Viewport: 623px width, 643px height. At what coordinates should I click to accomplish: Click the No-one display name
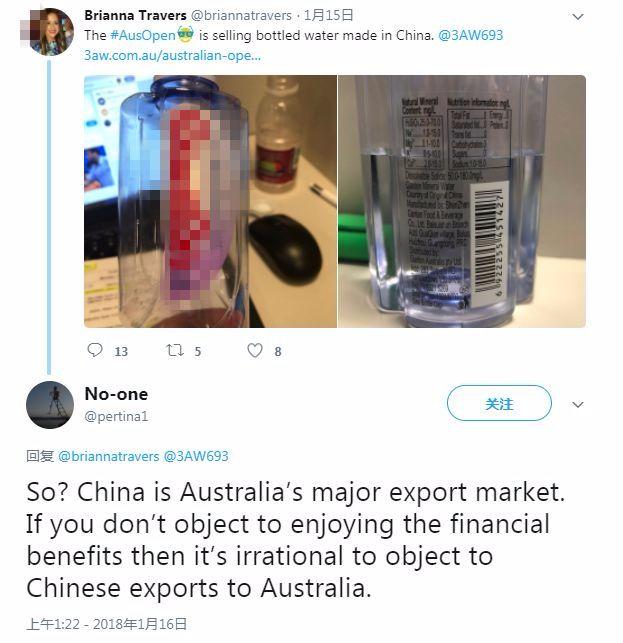(x=116, y=394)
